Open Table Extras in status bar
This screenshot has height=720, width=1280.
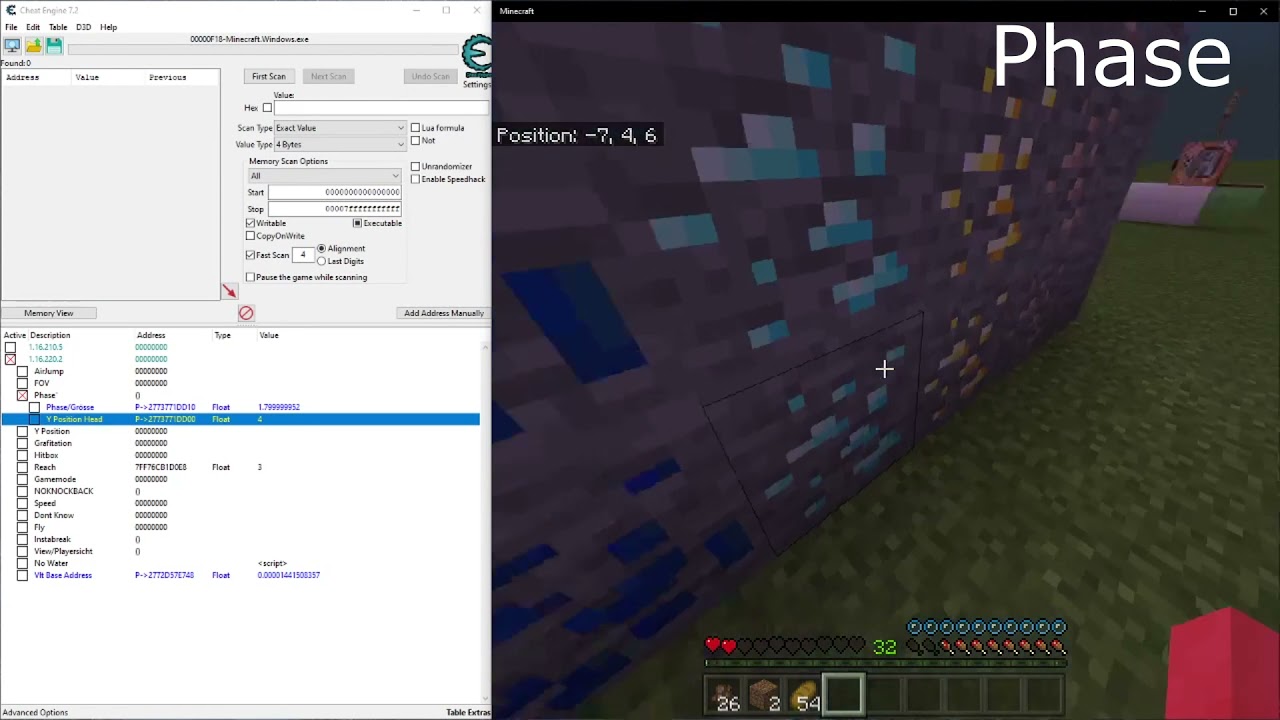[468, 712]
